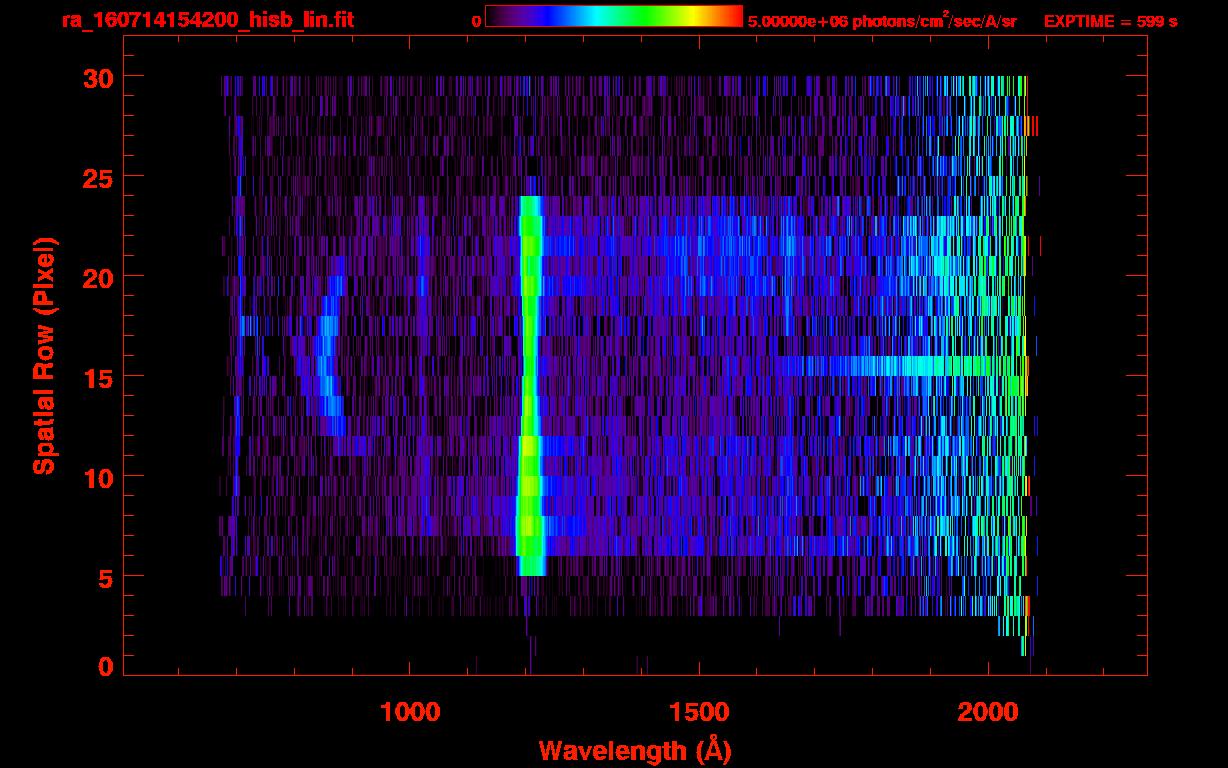
Task: Select the 1000 wavelength tick label
Action: [410, 712]
